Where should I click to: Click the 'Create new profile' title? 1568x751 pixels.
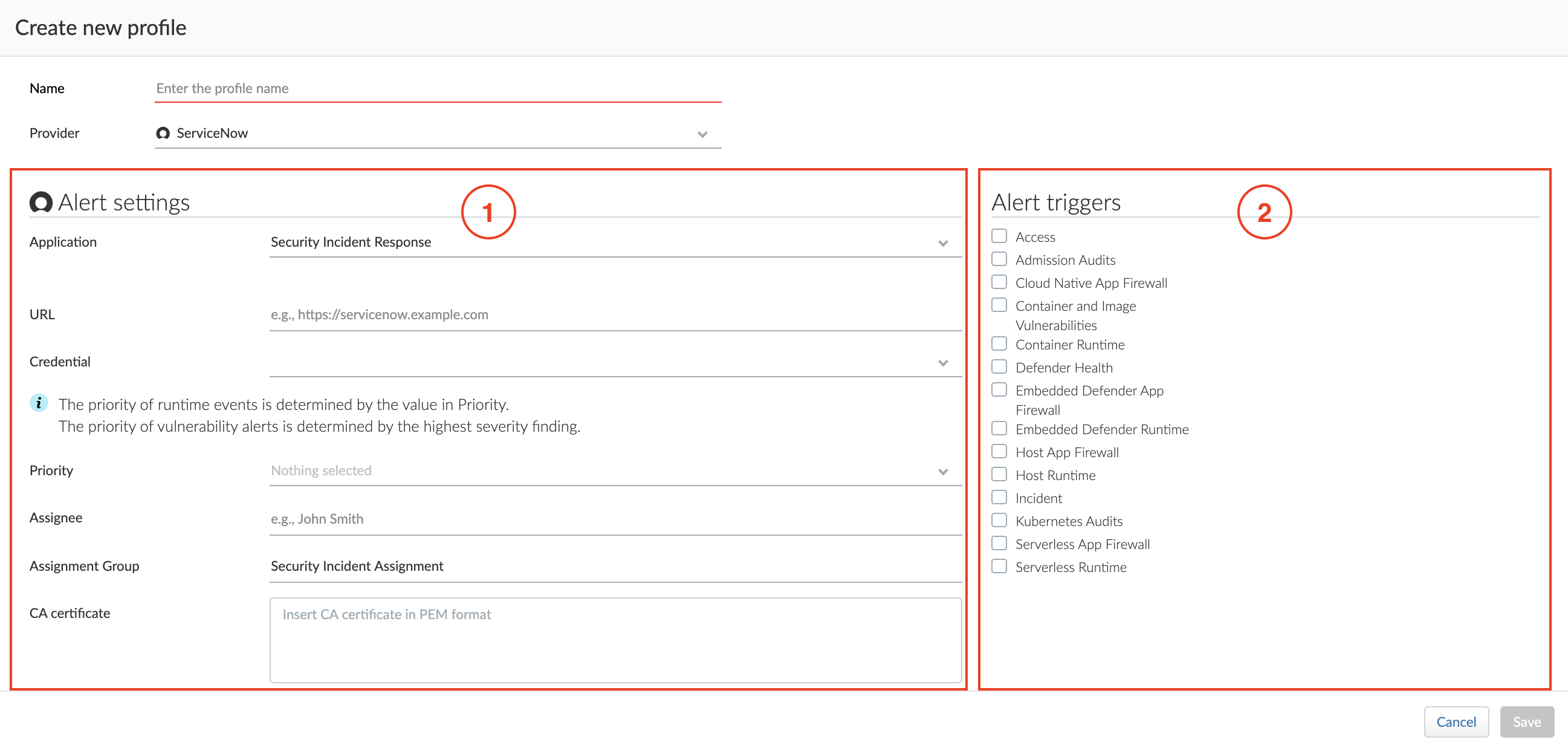coord(100,27)
